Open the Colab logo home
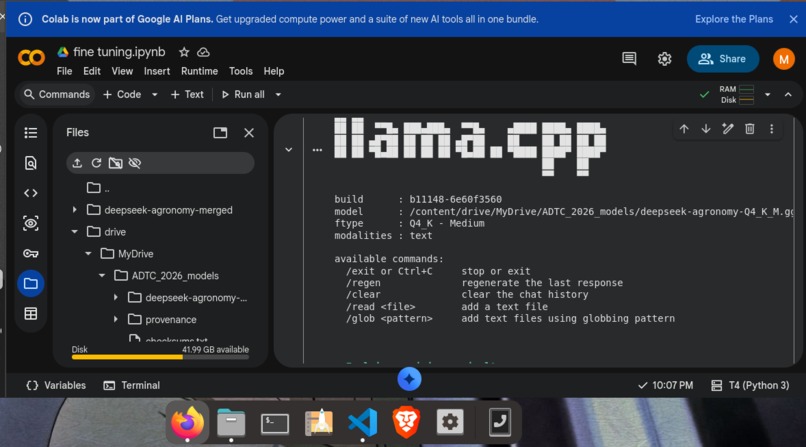The height and width of the screenshot is (447, 806). point(31,58)
